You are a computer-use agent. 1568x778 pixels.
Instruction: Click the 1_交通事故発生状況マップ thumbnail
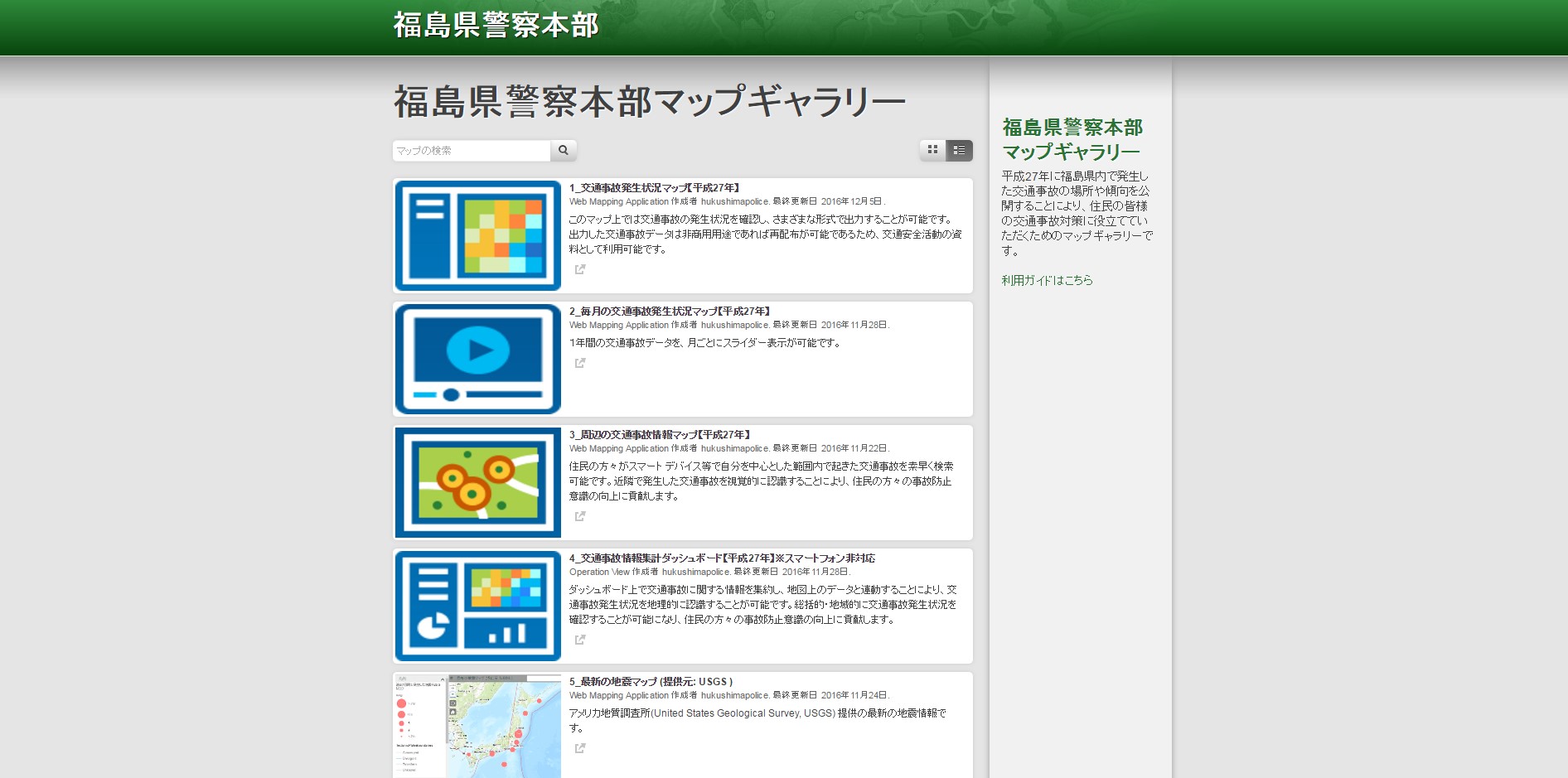(478, 235)
